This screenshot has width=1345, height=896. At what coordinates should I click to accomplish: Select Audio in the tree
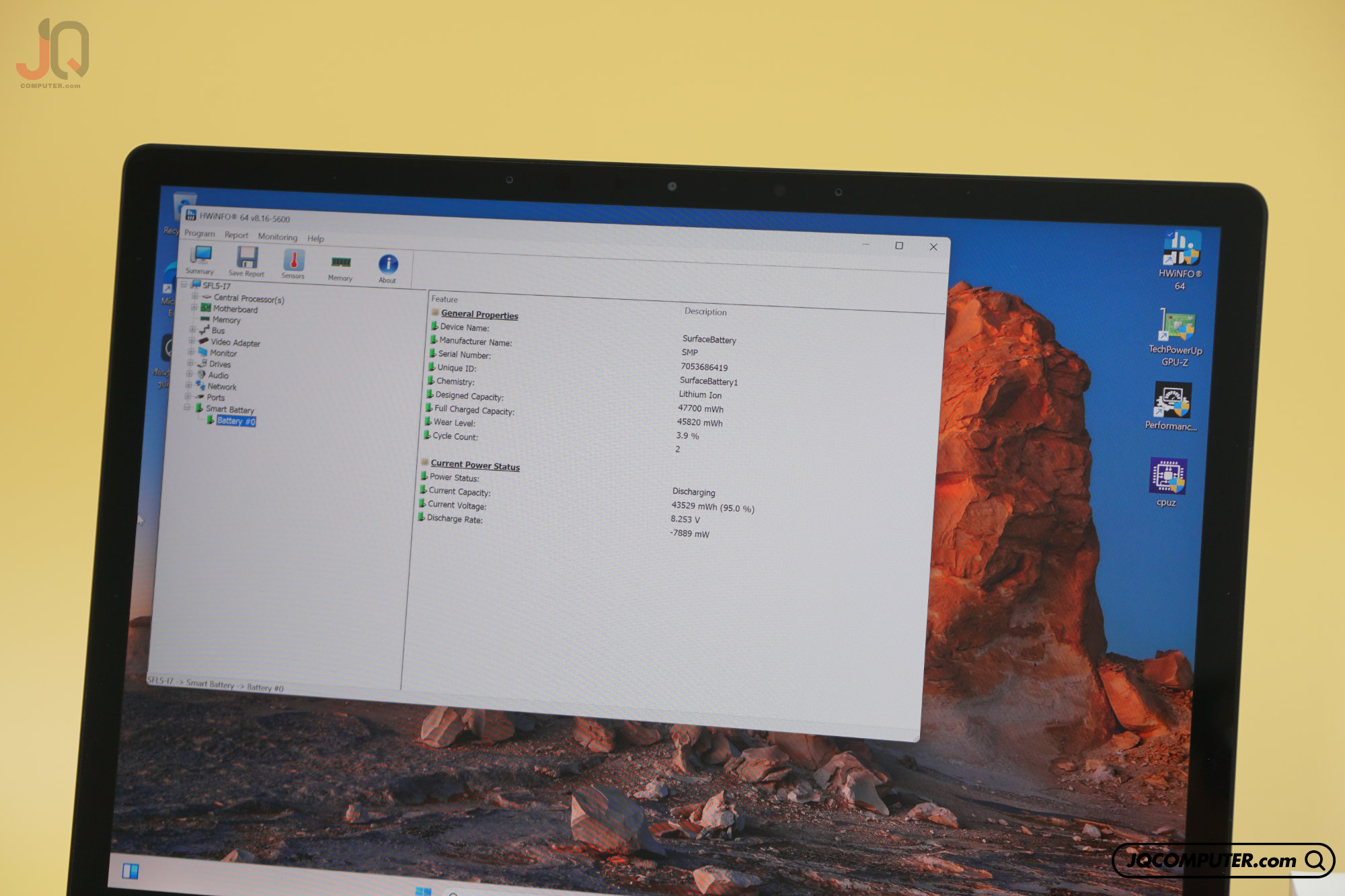(213, 375)
